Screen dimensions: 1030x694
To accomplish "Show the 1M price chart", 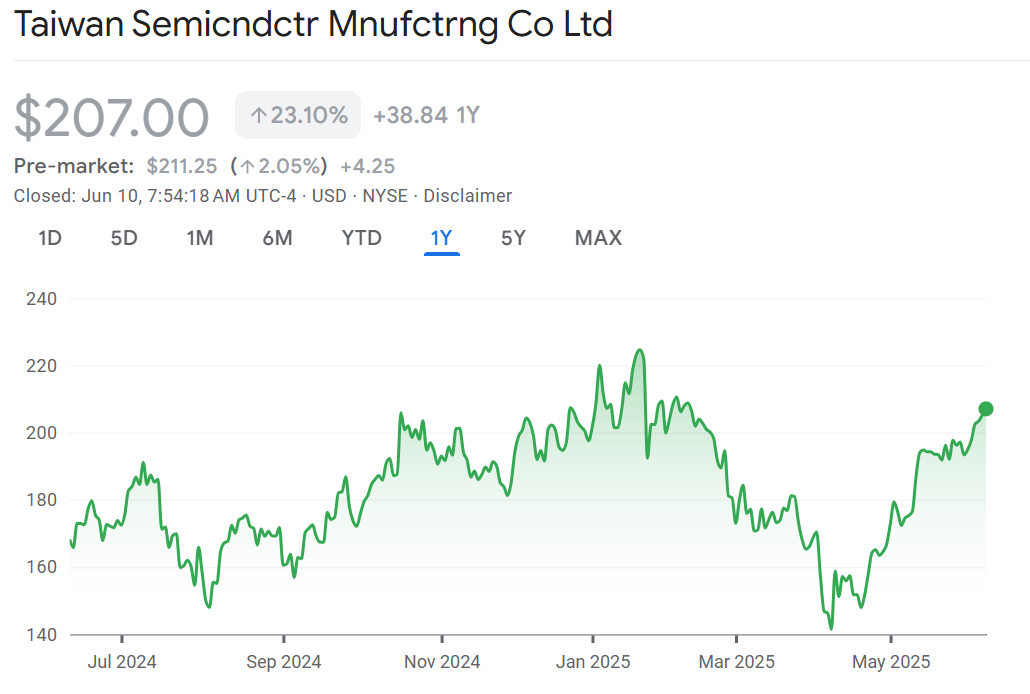I will tap(200, 238).
